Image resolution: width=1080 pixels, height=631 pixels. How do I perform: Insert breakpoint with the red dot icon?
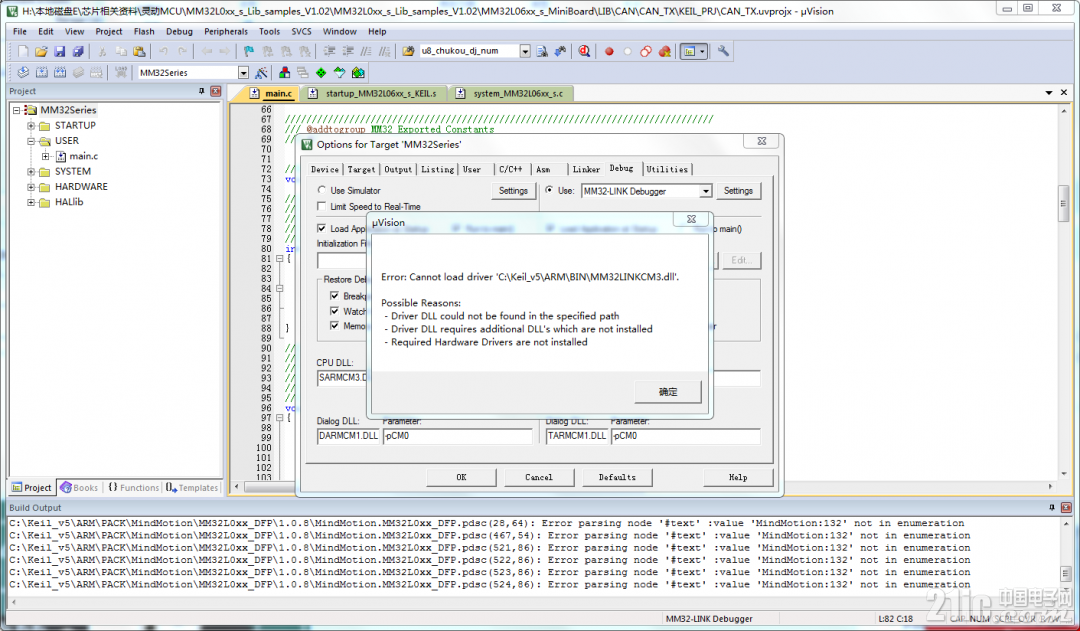pos(609,51)
